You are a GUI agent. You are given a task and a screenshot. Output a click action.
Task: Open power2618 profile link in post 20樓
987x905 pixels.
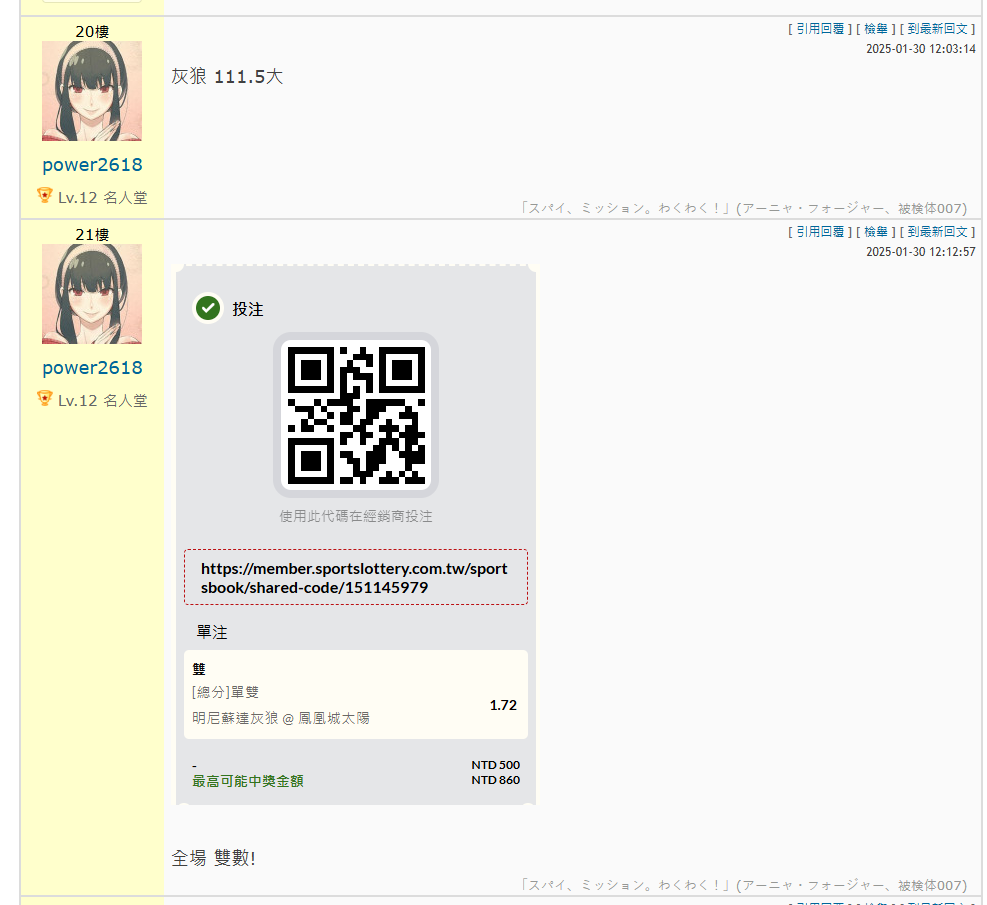tap(93, 165)
